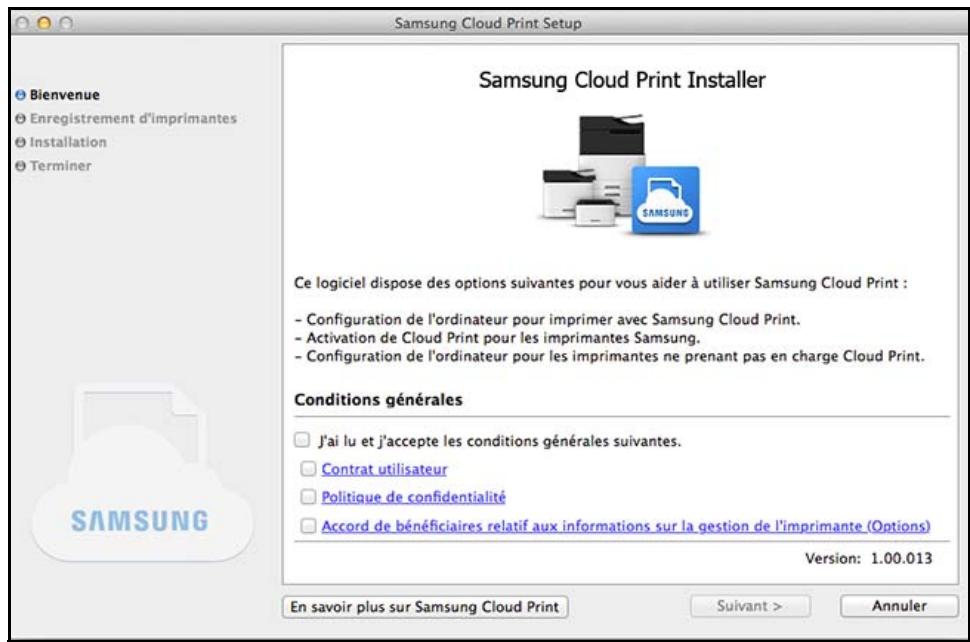Check the conditions générales acceptance checkbox
Viewport: 970px width, 642px height.
click(x=302, y=438)
